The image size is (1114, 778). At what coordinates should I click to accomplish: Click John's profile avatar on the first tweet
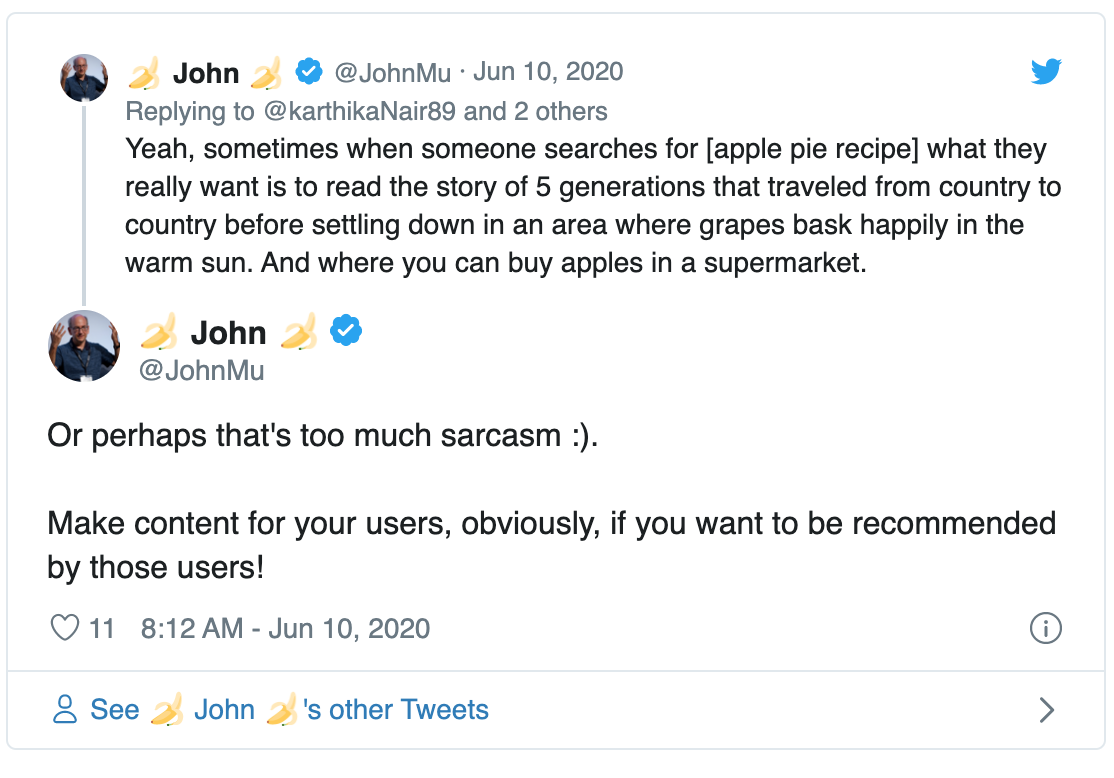84,78
